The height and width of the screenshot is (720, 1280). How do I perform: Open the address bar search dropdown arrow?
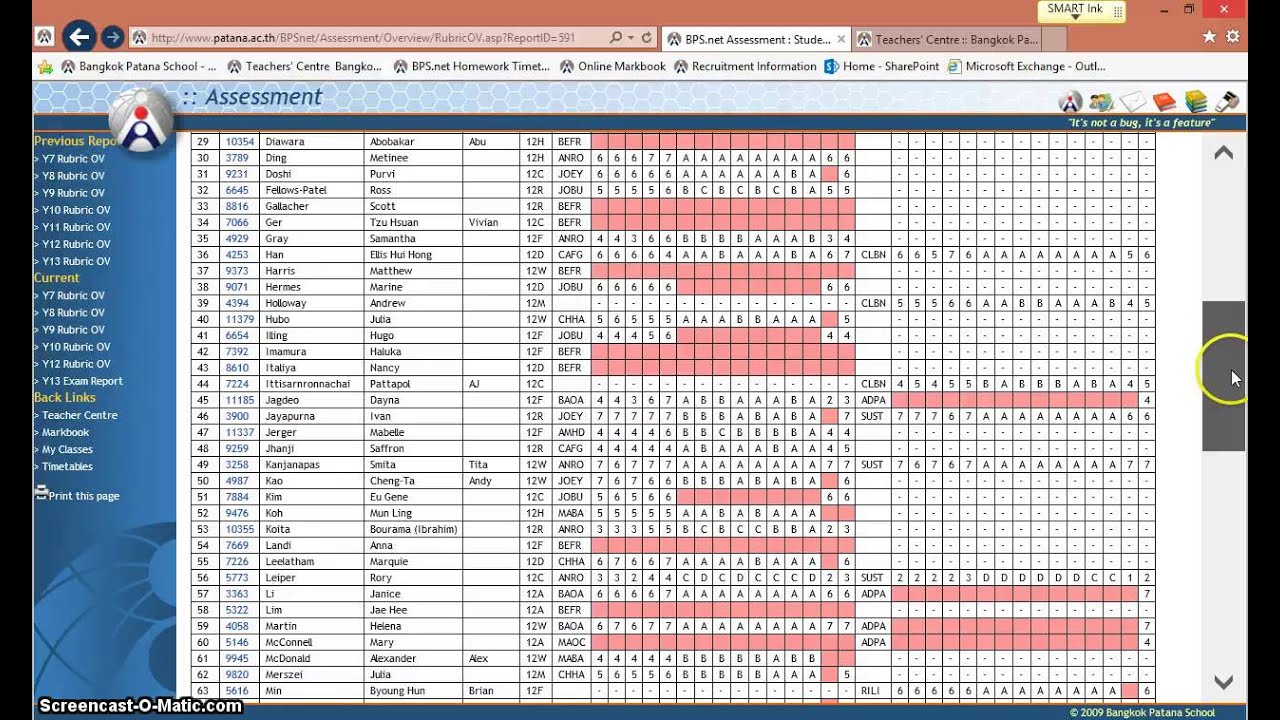pyautogui.click(x=631, y=38)
